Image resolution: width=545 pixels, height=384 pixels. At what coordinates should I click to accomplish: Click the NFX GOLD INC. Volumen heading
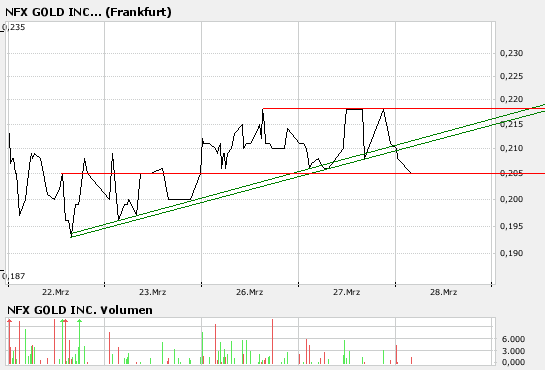tap(80, 310)
